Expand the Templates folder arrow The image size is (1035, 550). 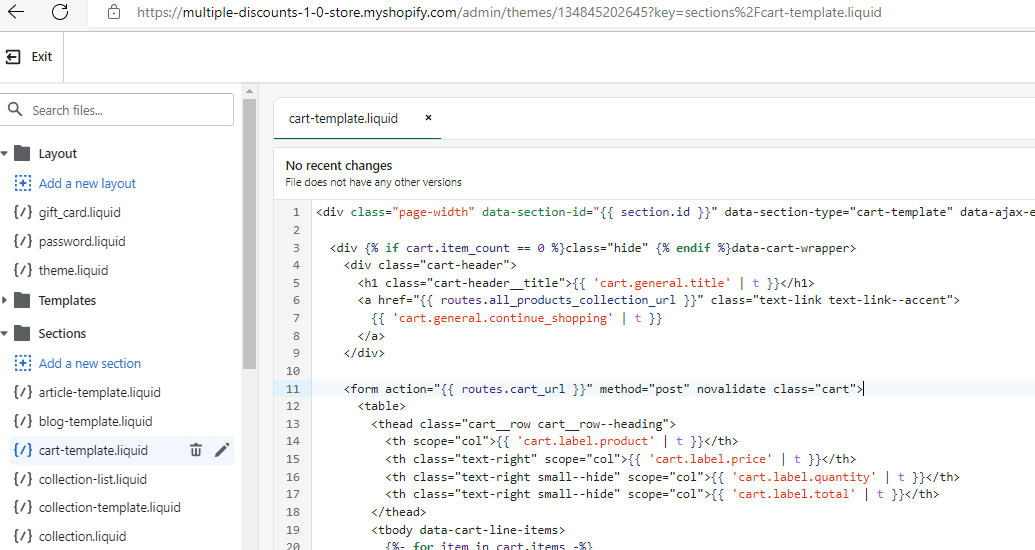coord(5,300)
